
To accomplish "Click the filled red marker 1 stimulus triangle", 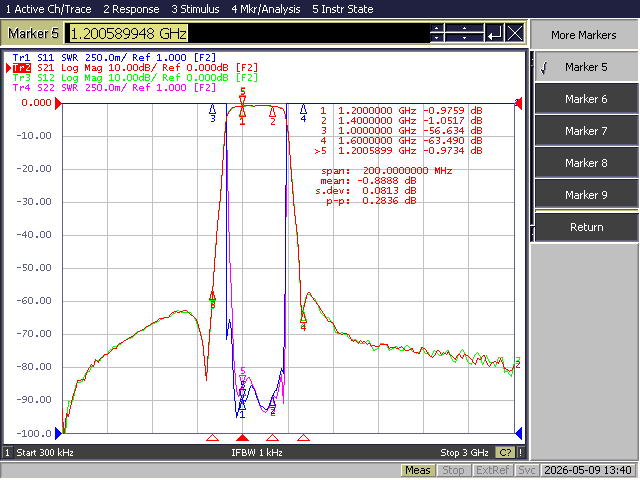I will (x=242, y=438).
